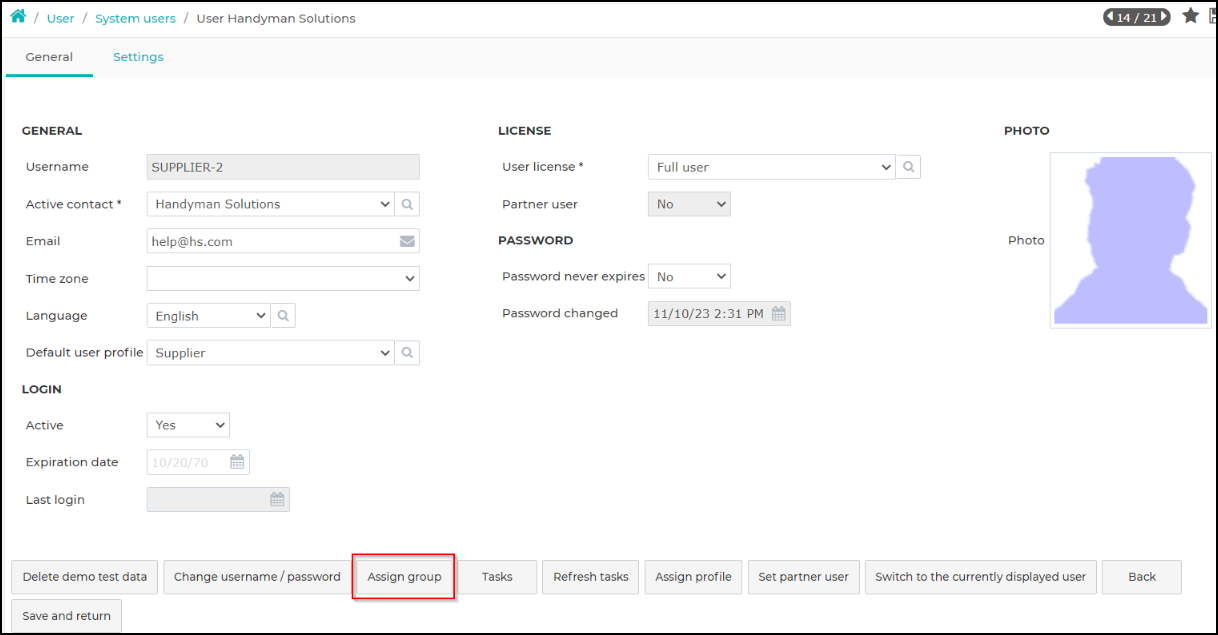
Task: Click envelope icon in Email field
Action: tap(407, 241)
